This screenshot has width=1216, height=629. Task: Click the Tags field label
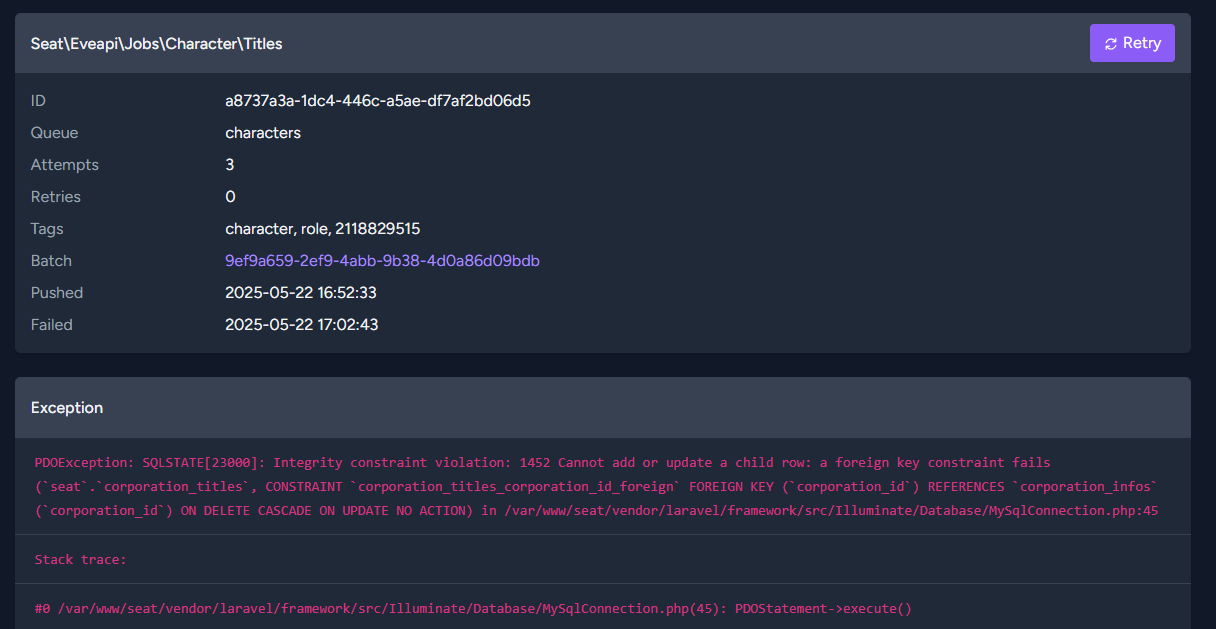click(47, 229)
